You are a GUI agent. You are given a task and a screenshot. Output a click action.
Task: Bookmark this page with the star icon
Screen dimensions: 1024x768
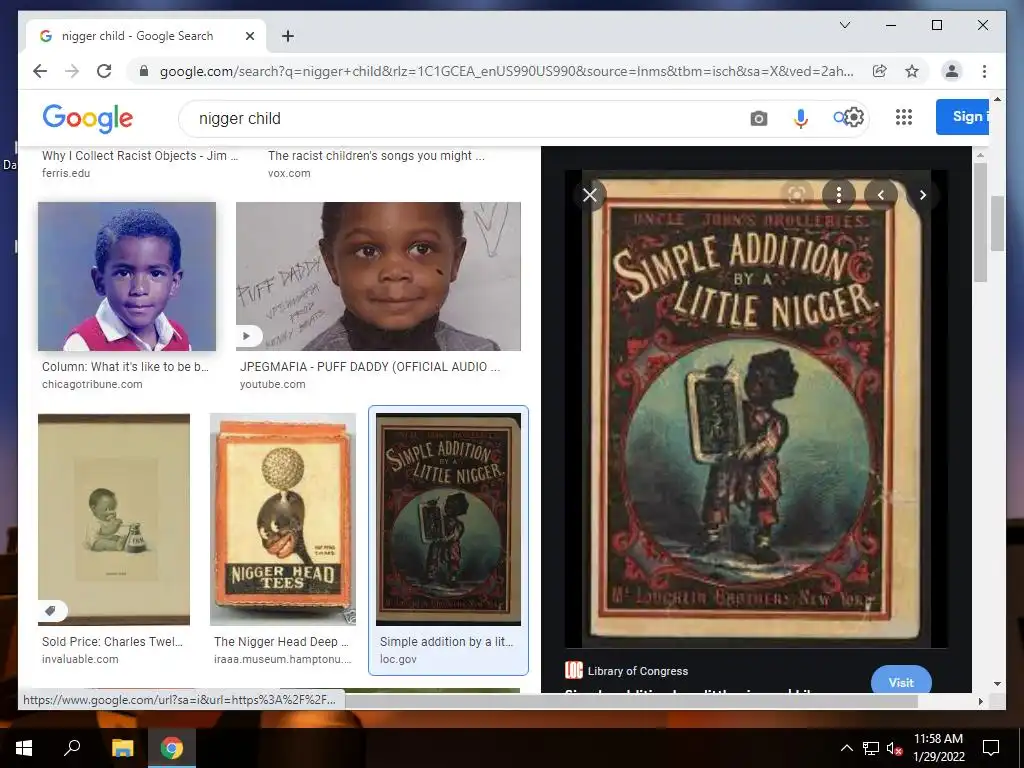click(912, 71)
